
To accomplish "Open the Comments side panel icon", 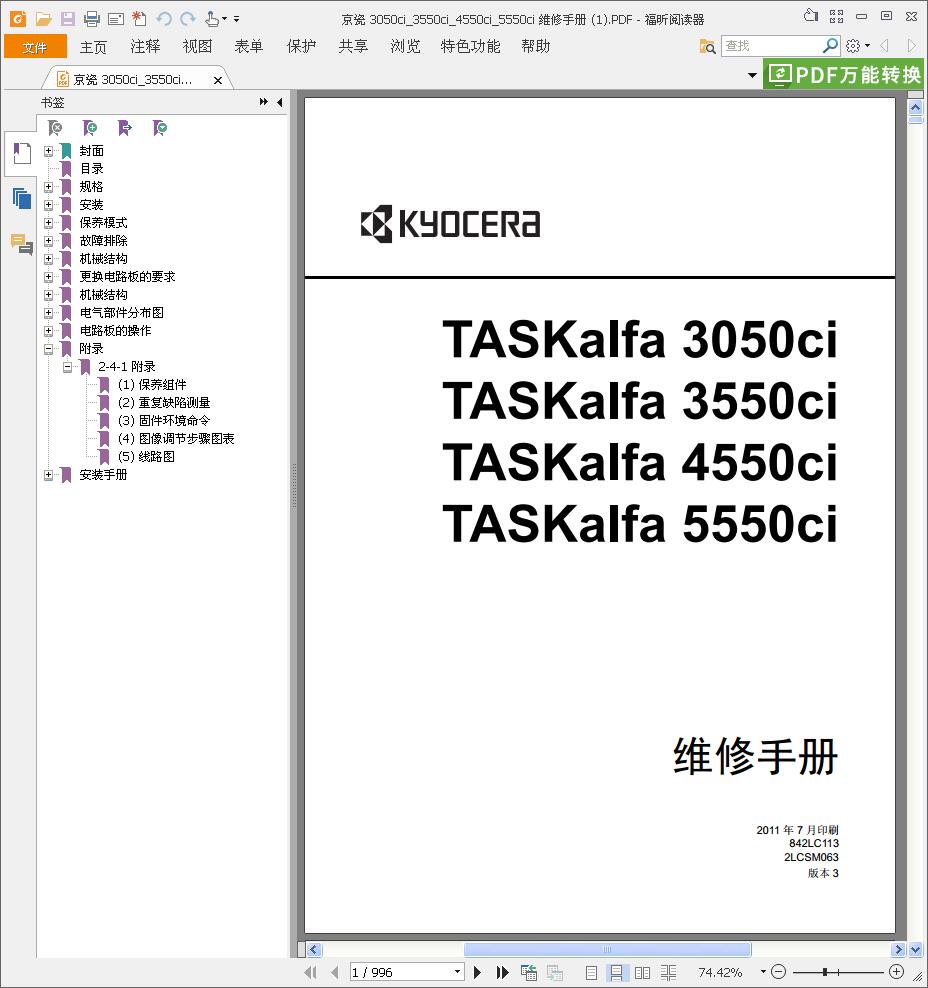I will [x=22, y=244].
